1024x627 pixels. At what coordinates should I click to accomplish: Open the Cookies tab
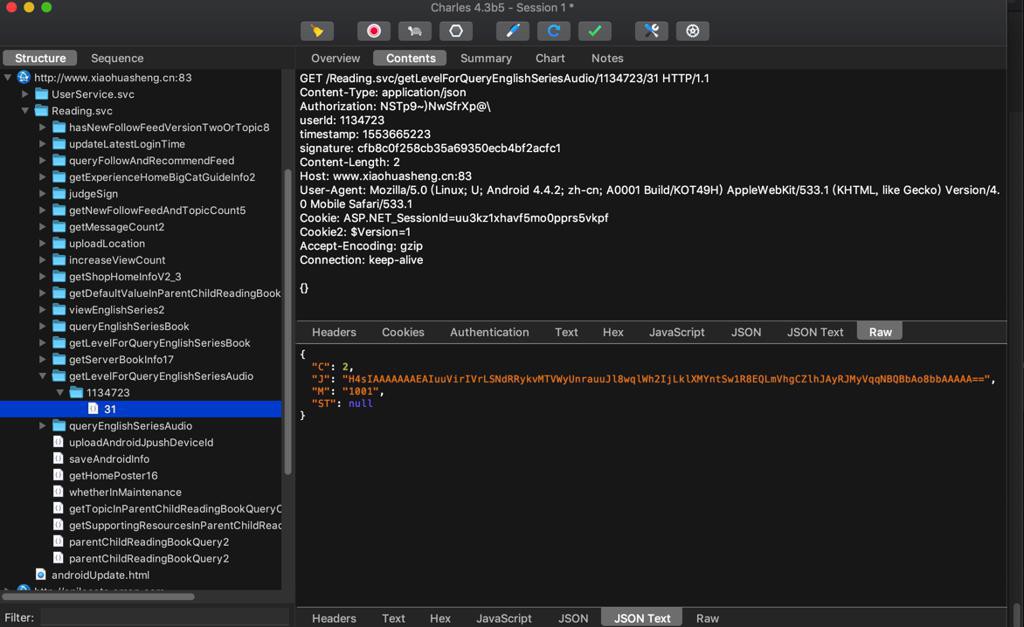(x=403, y=332)
